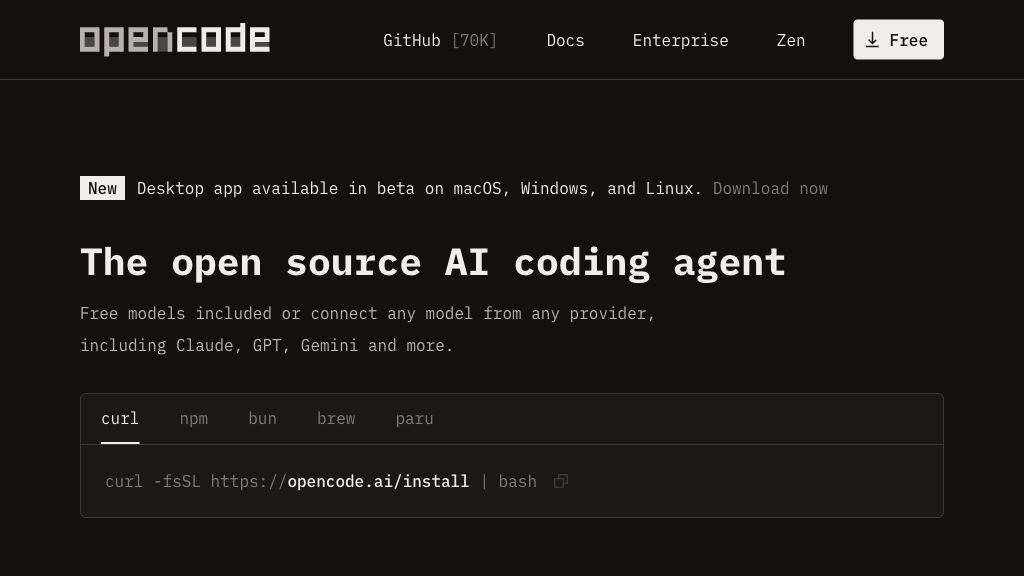This screenshot has width=1024, height=576.
Task: Click the 70K star count
Action: [x=474, y=40]
